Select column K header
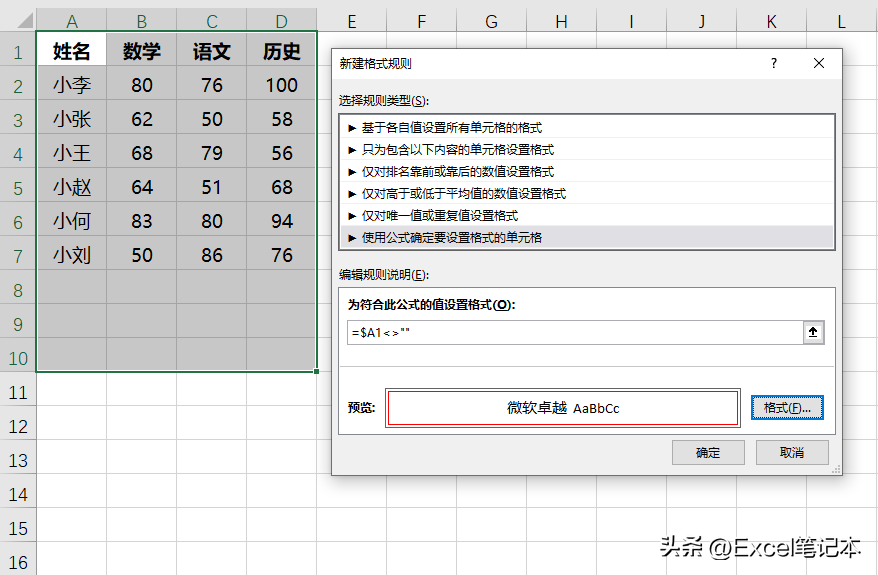This screenshot has width=878, height=575. (772, 21)
